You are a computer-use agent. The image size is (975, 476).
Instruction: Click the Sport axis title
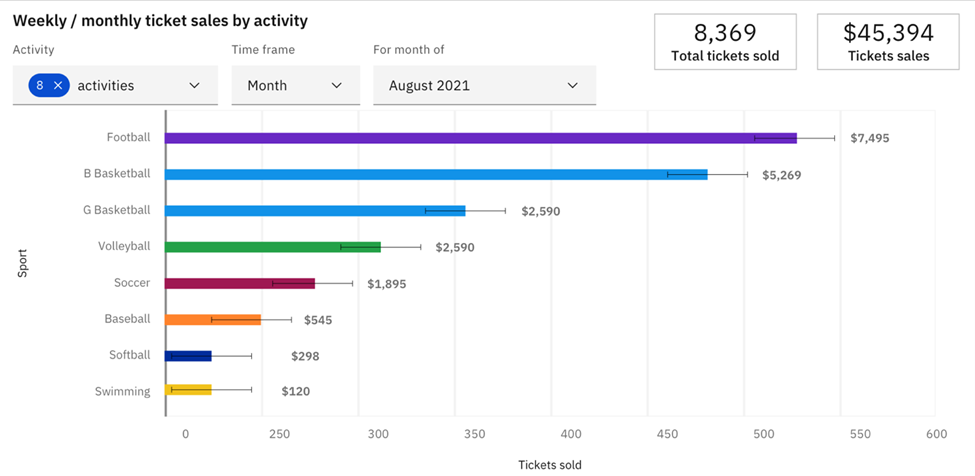click(22, 263)
